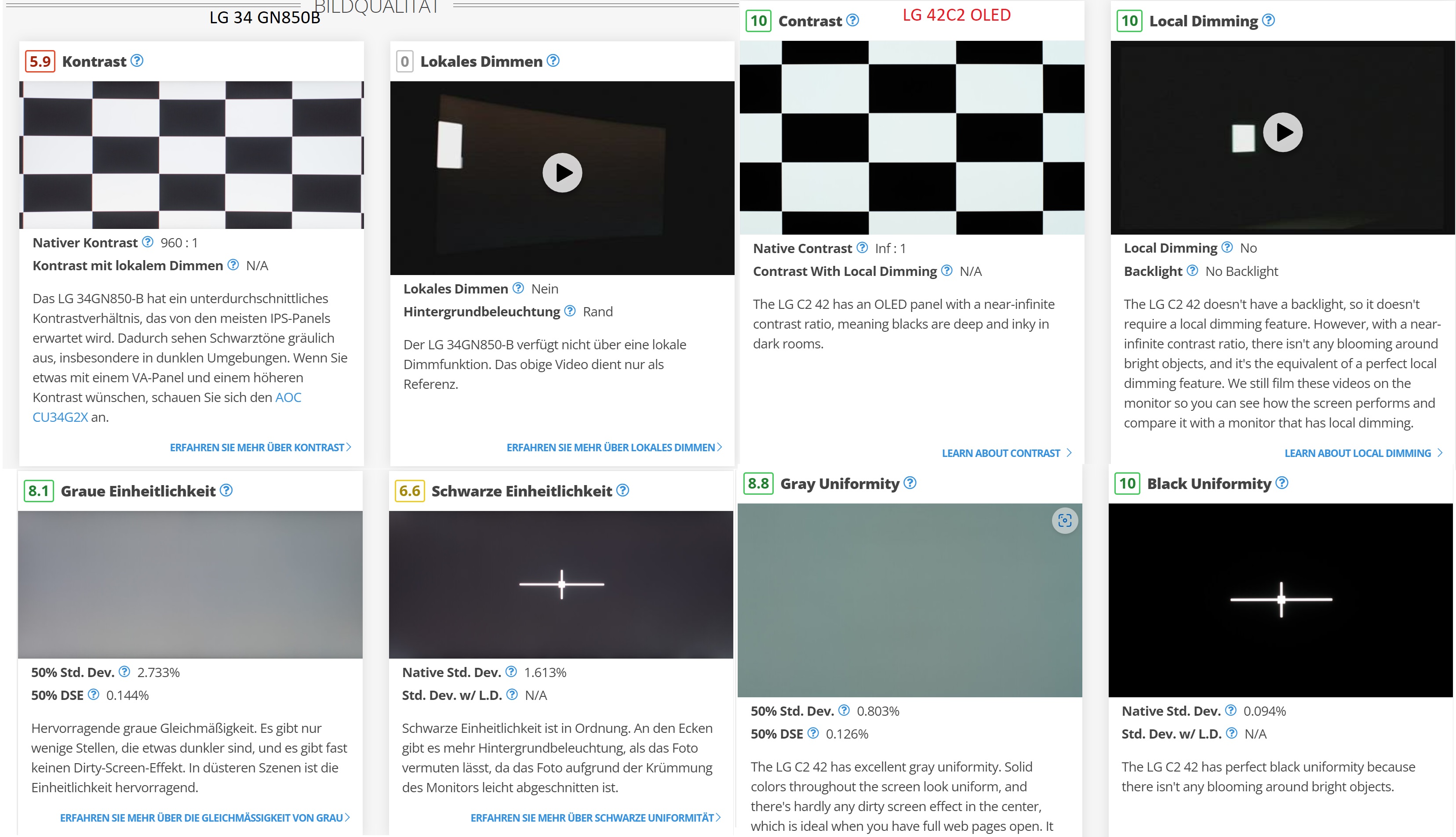Image resolution: width=1456 pixels, height=837 pixels.
Task: Click zoom icon on Gray Uniformity image
Action: tap(1064, 520)
